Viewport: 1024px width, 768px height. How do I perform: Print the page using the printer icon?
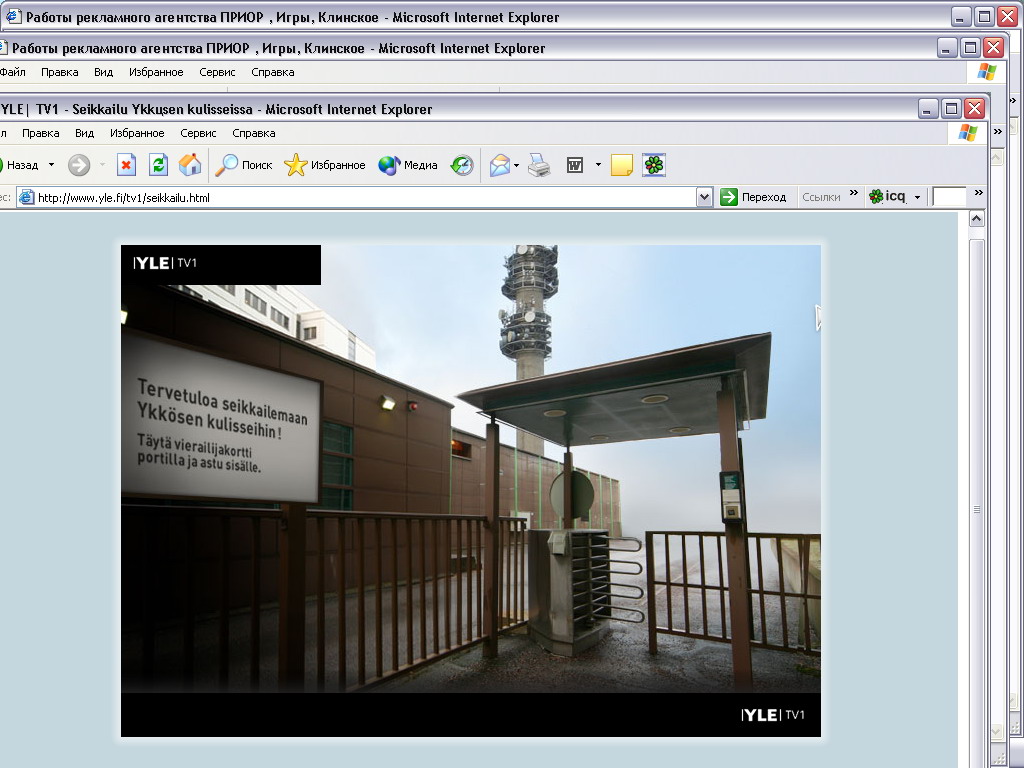click(539, 165)
